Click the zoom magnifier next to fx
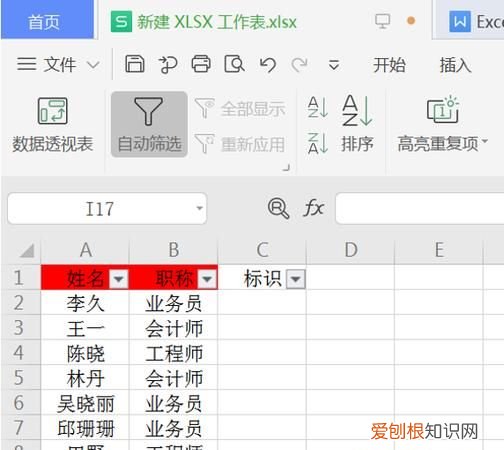 point(278,208)
